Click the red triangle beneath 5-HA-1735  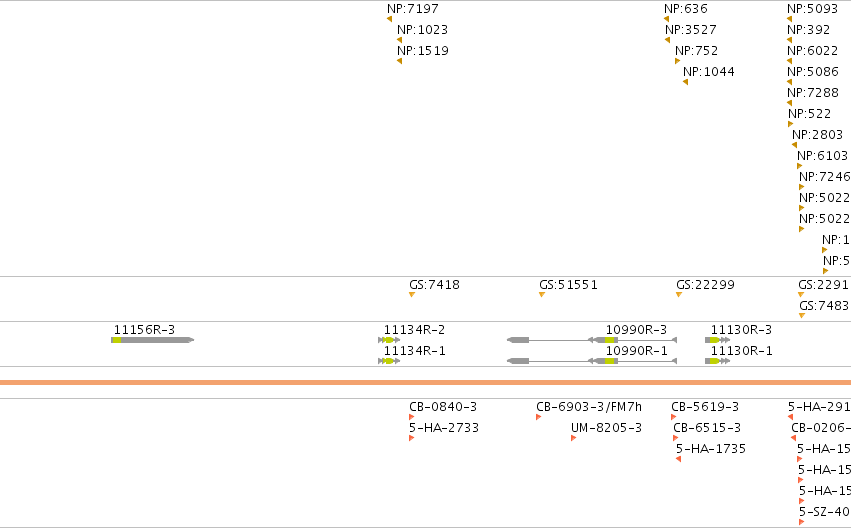click(678, 460)
